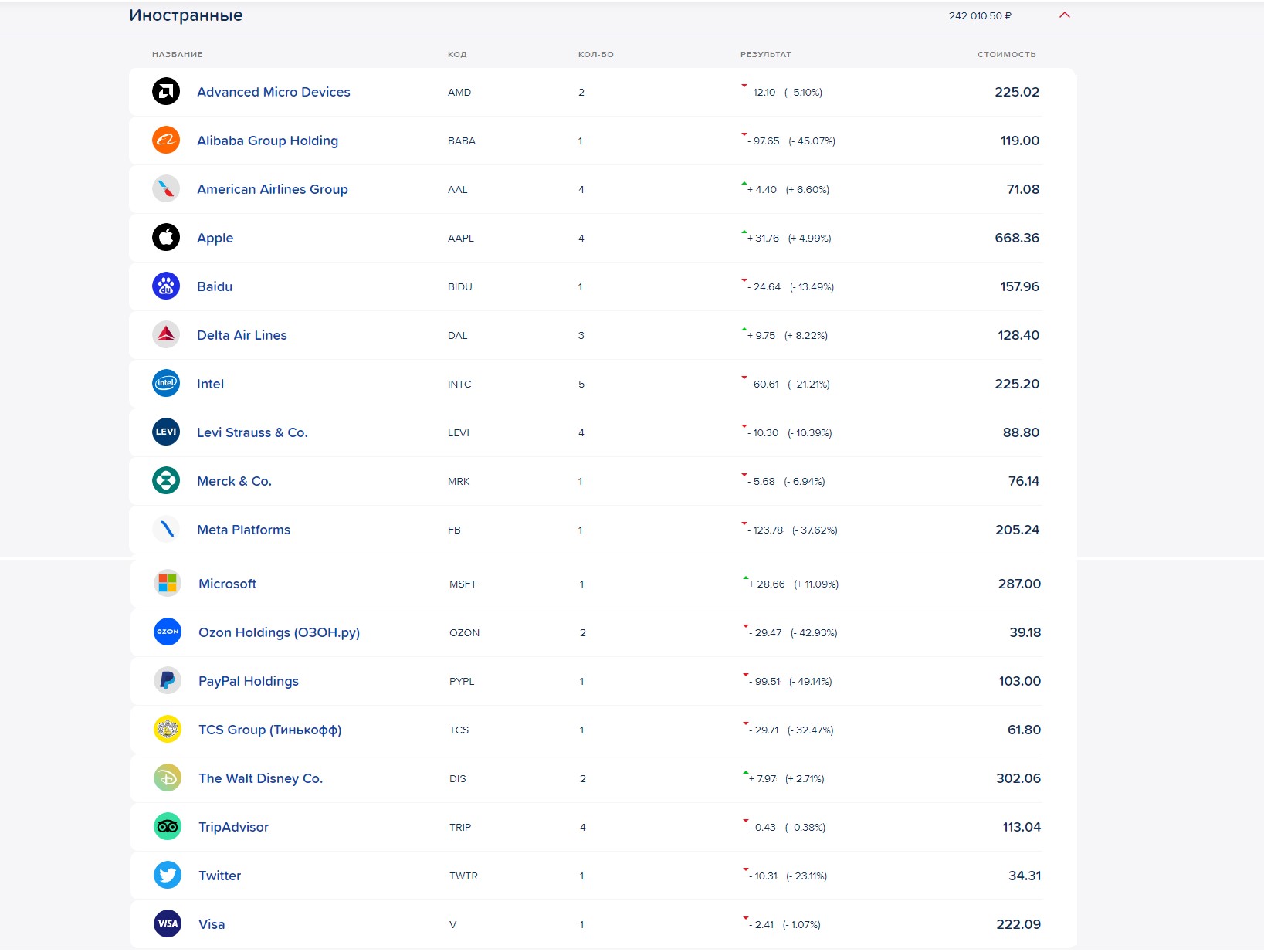Click the PayPal Holdings logo icon
Image resolution: width=1264 pixels, height=952 pixels.
tap(168, 681)
